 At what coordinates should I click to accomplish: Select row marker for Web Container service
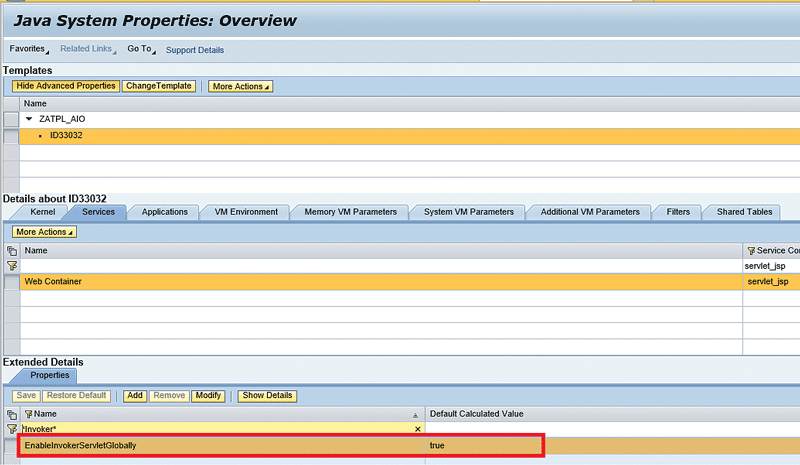point(11,282)
